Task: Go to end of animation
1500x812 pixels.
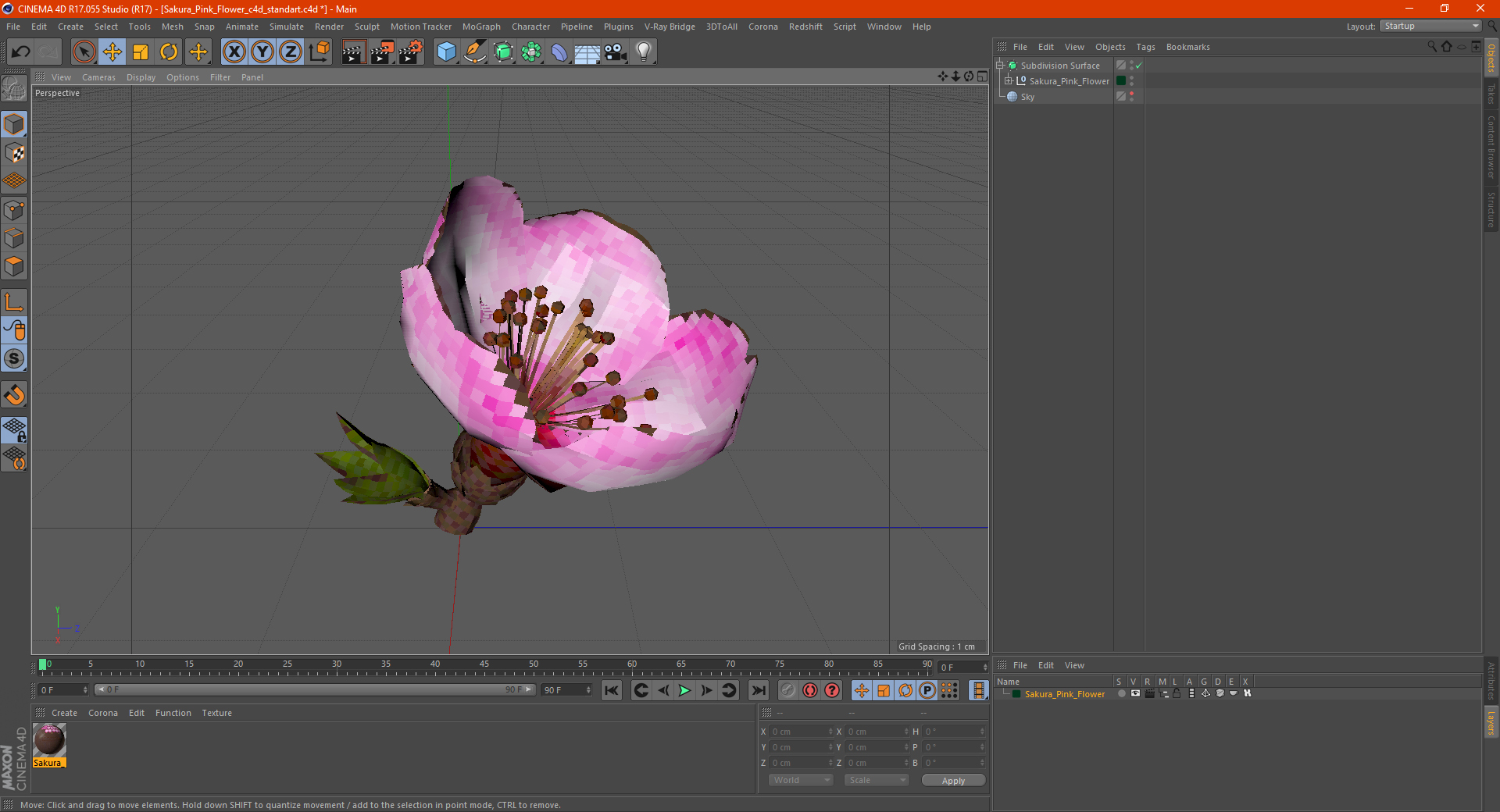Action: (758, 690)
